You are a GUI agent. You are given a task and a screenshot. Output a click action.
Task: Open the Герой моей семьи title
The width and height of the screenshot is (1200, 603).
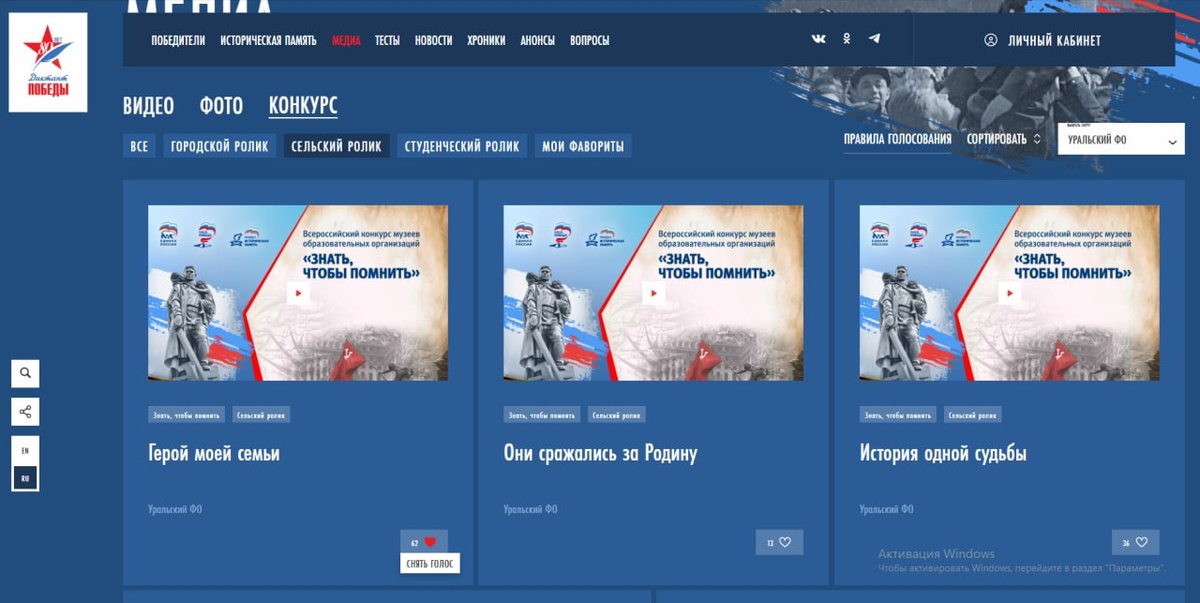(x=213, y=454)
